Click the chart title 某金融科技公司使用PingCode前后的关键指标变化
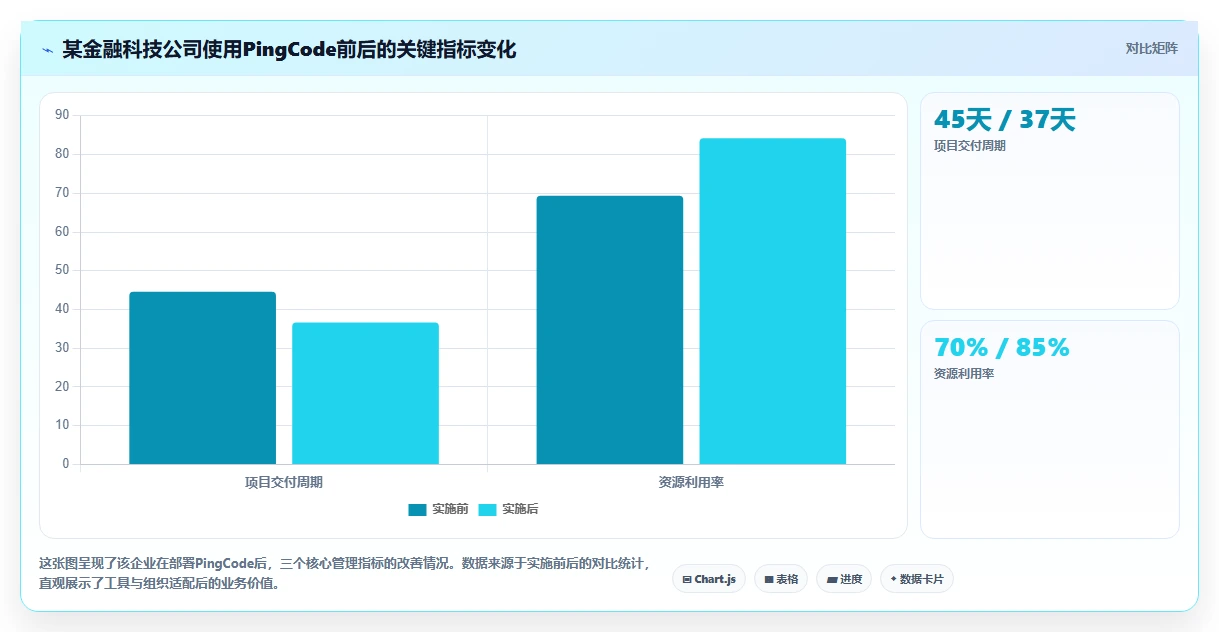 (289, 49)
